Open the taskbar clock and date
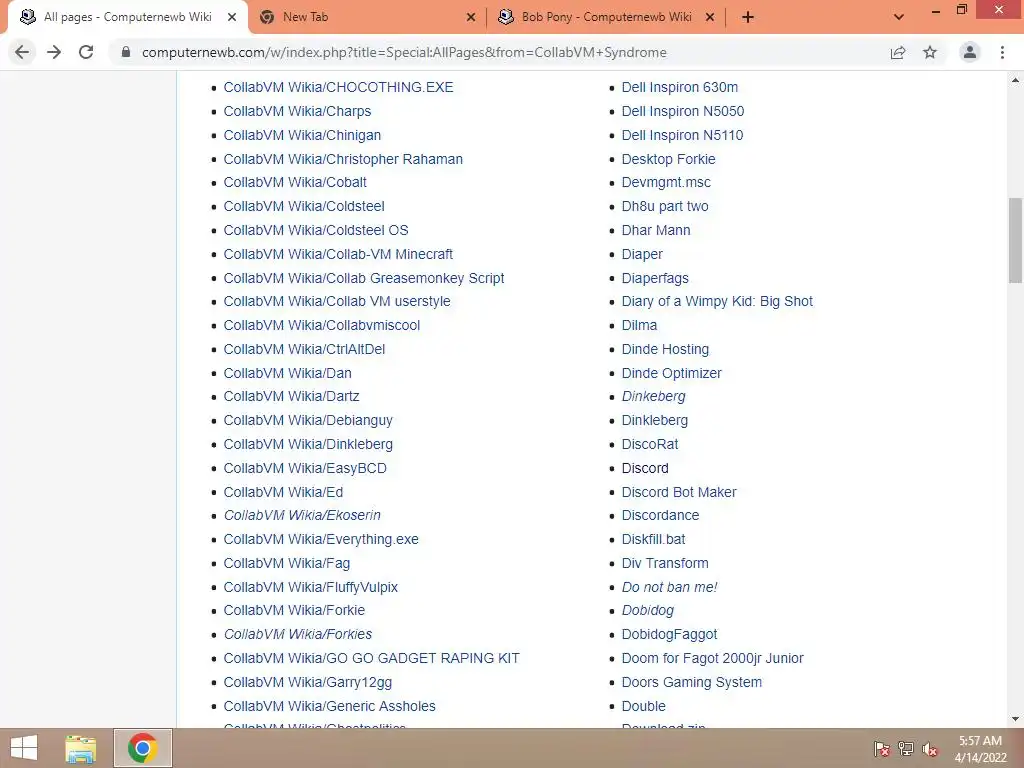 [980, 749]
